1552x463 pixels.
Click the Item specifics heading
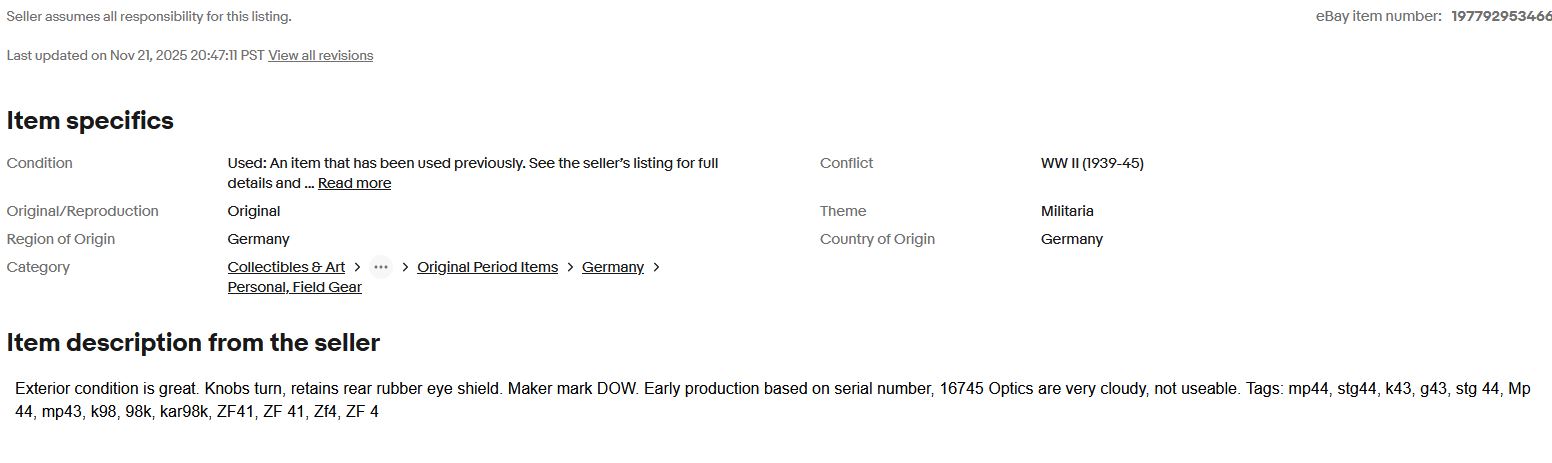(90, 121)
